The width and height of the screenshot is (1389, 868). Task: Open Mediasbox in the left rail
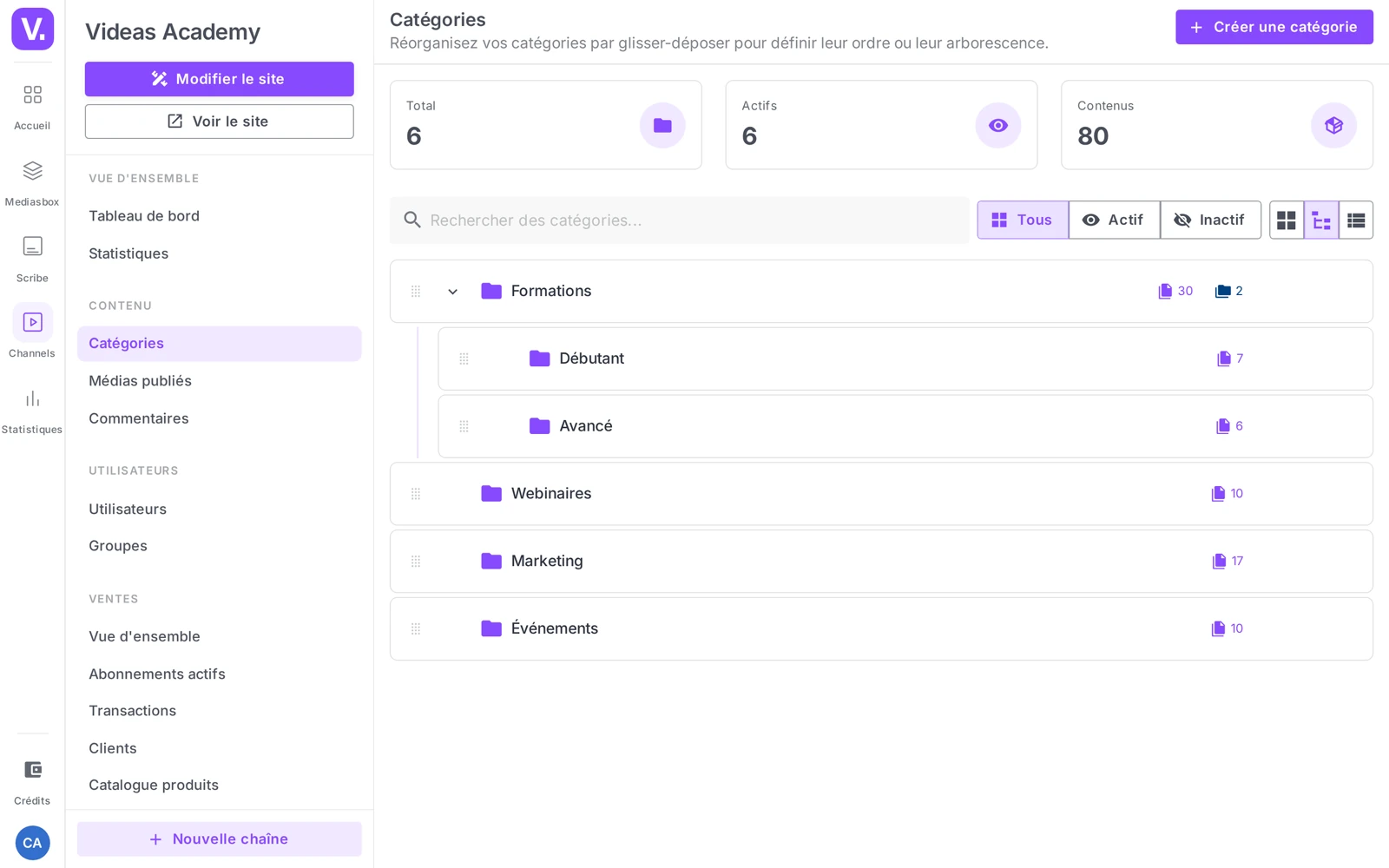click(x=32, y=171)
